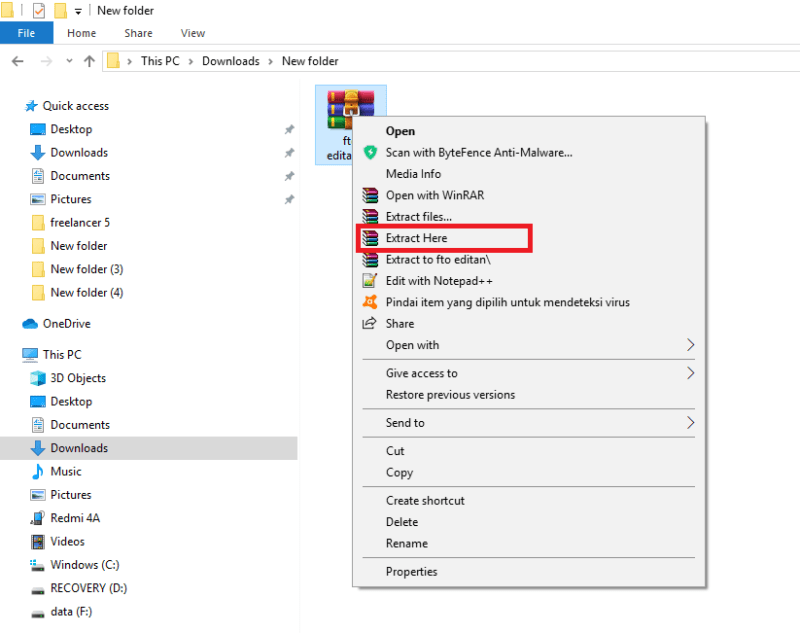
Task: Click New folder in the address breadcrumb
Action: (310, 61)
